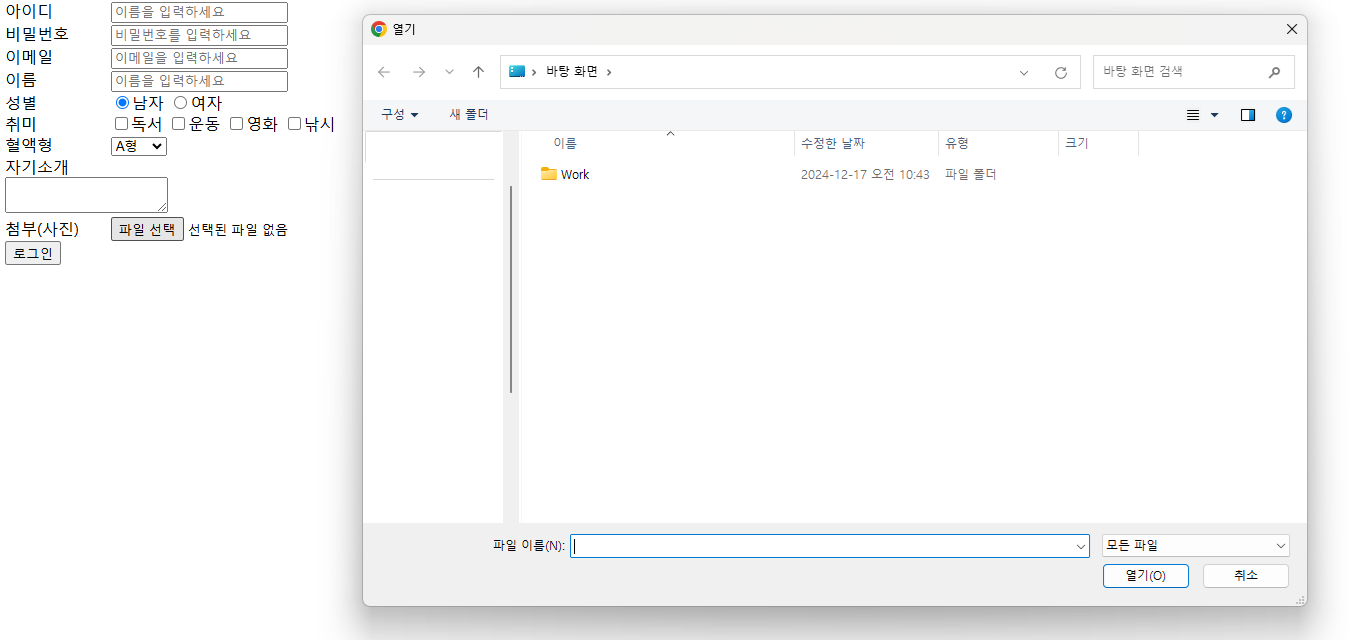Click the Chrome icon in dialog title
This screenshot has height=640, width=1349.
[x=378, y=29]
